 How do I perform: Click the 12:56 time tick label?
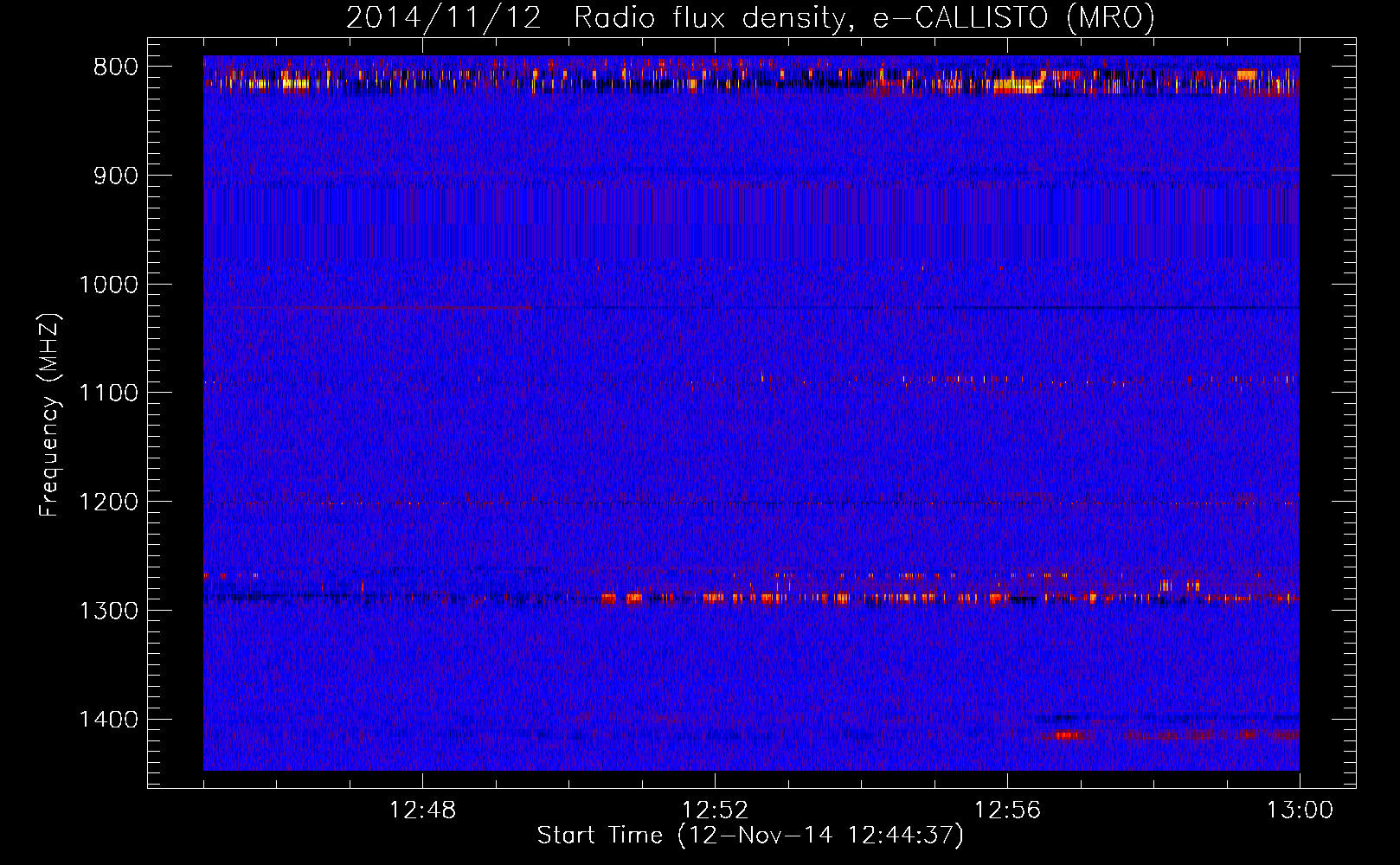[x=1007, y=811]
